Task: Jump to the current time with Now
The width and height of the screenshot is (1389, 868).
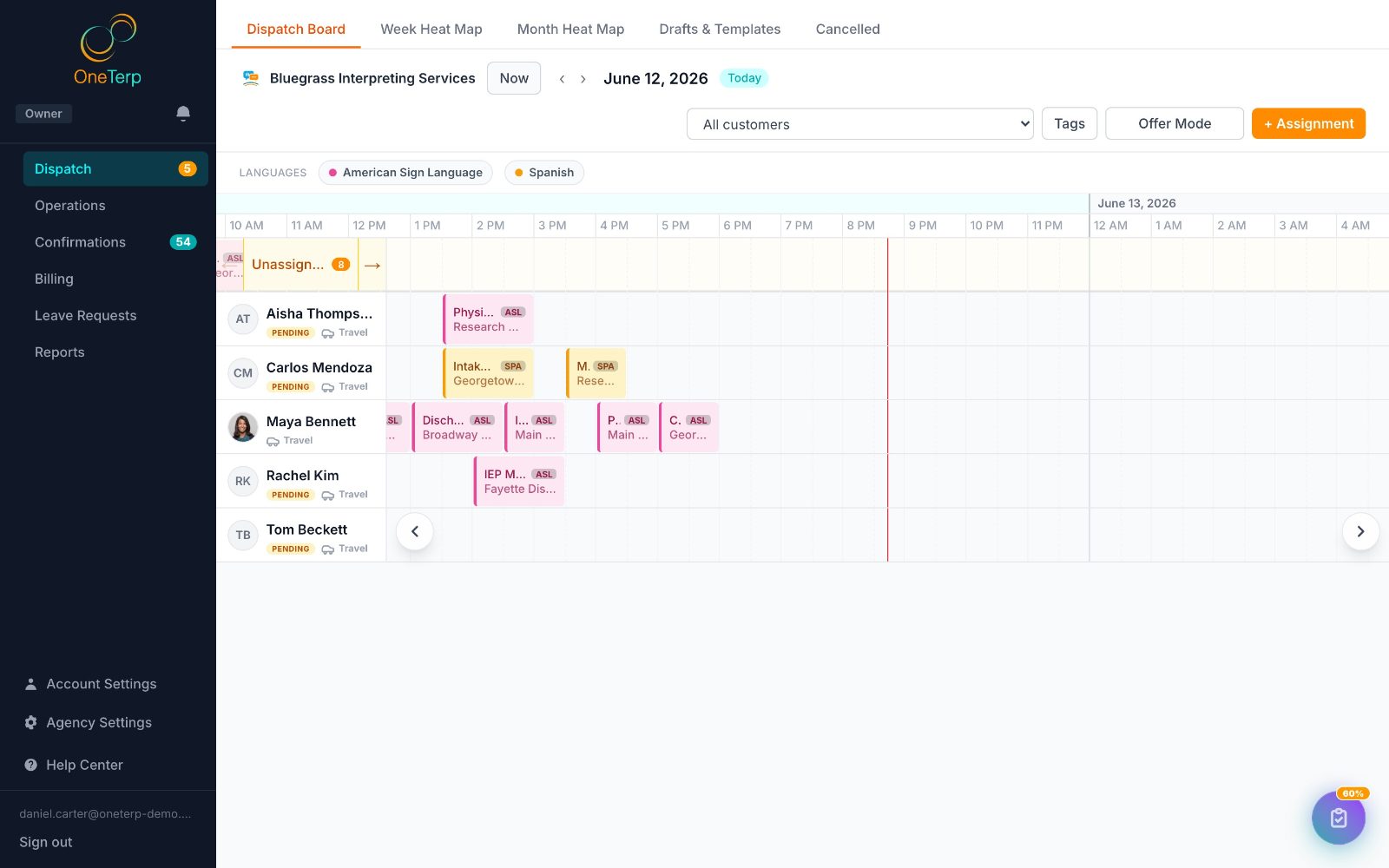Action: point(514,78)
